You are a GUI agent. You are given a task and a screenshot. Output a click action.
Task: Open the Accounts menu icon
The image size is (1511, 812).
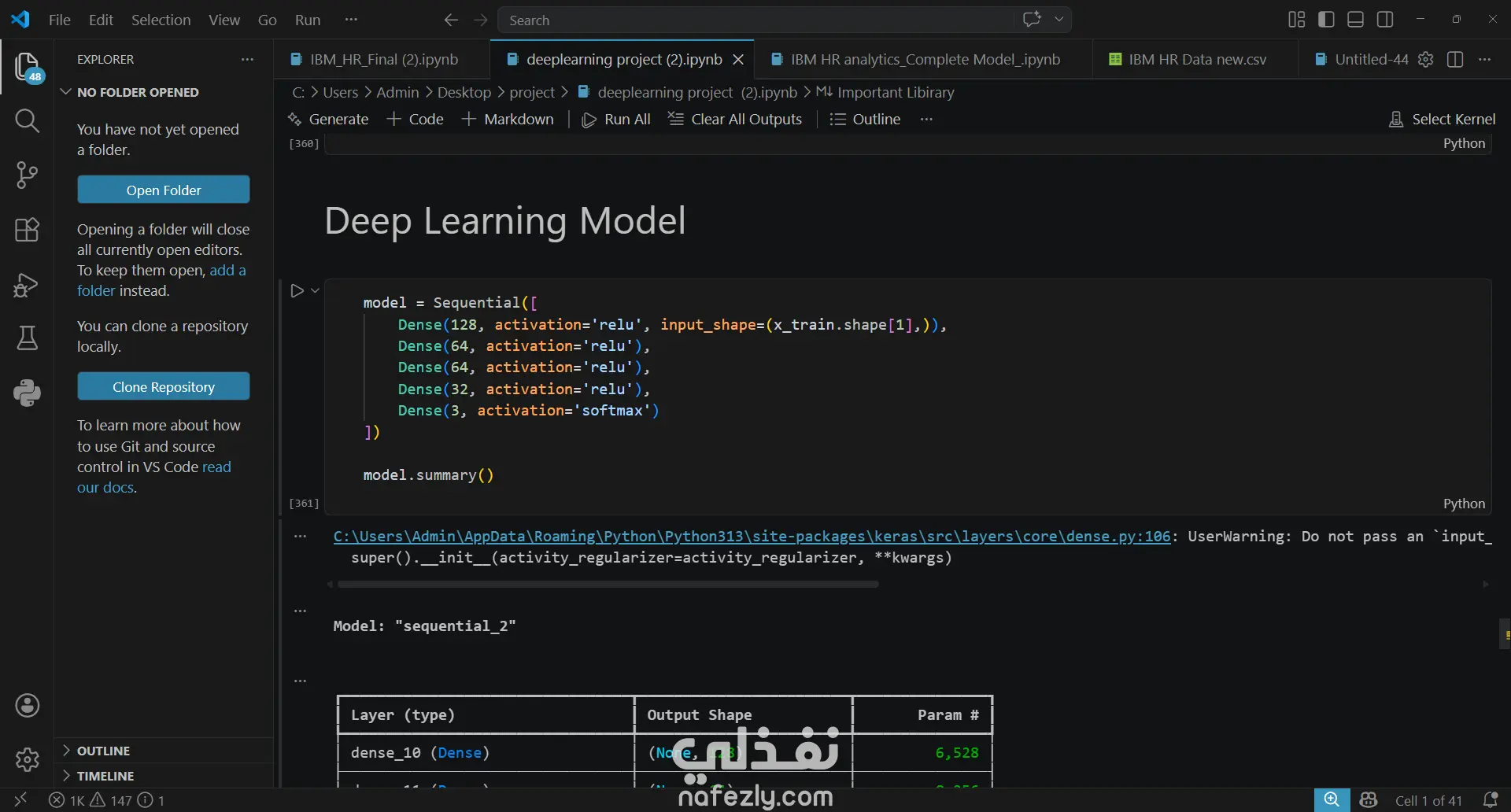[27, 706]
